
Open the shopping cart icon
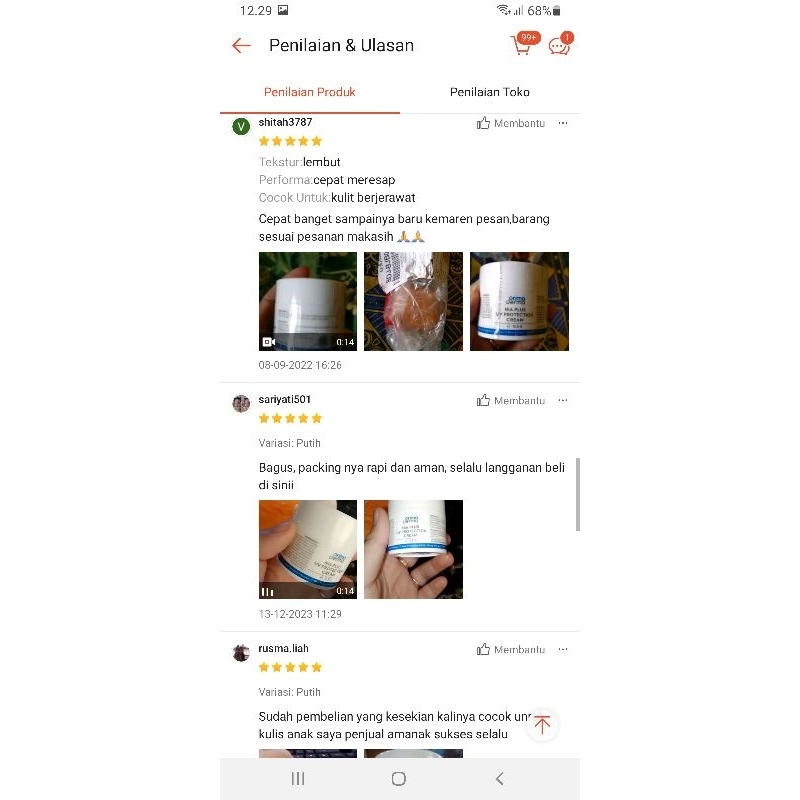pyautogui.click(x=521, y=45)
